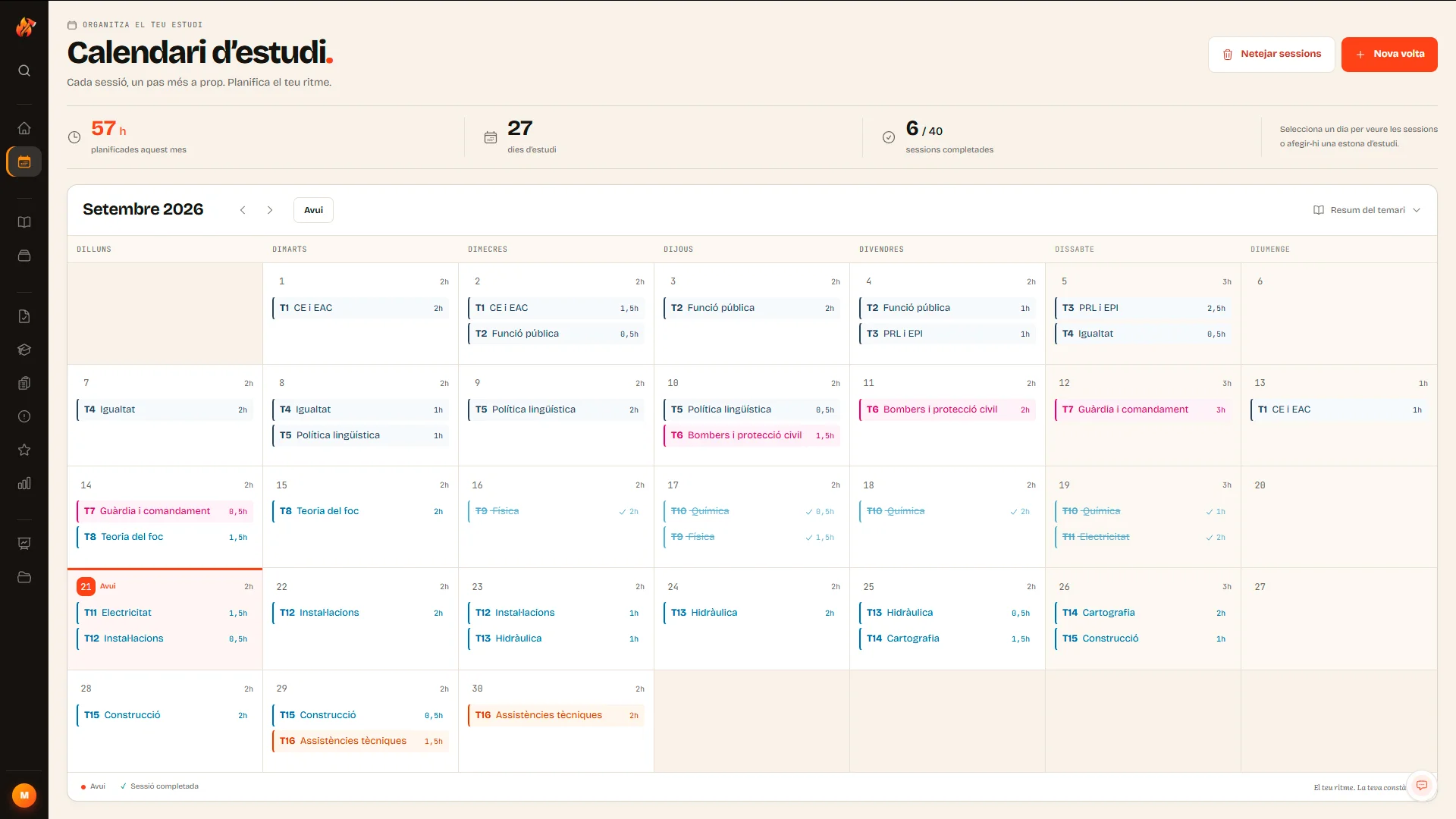The height and width of the screenshot is (819, 1456).
Task: Click Netejar sessions button
Action: (1271, 55)
